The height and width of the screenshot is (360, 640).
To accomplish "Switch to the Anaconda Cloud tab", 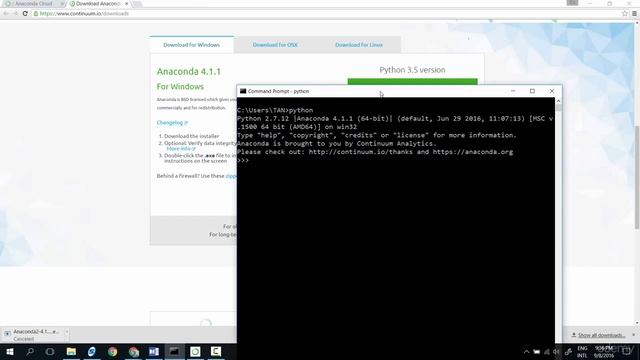I will coord(33,4).
